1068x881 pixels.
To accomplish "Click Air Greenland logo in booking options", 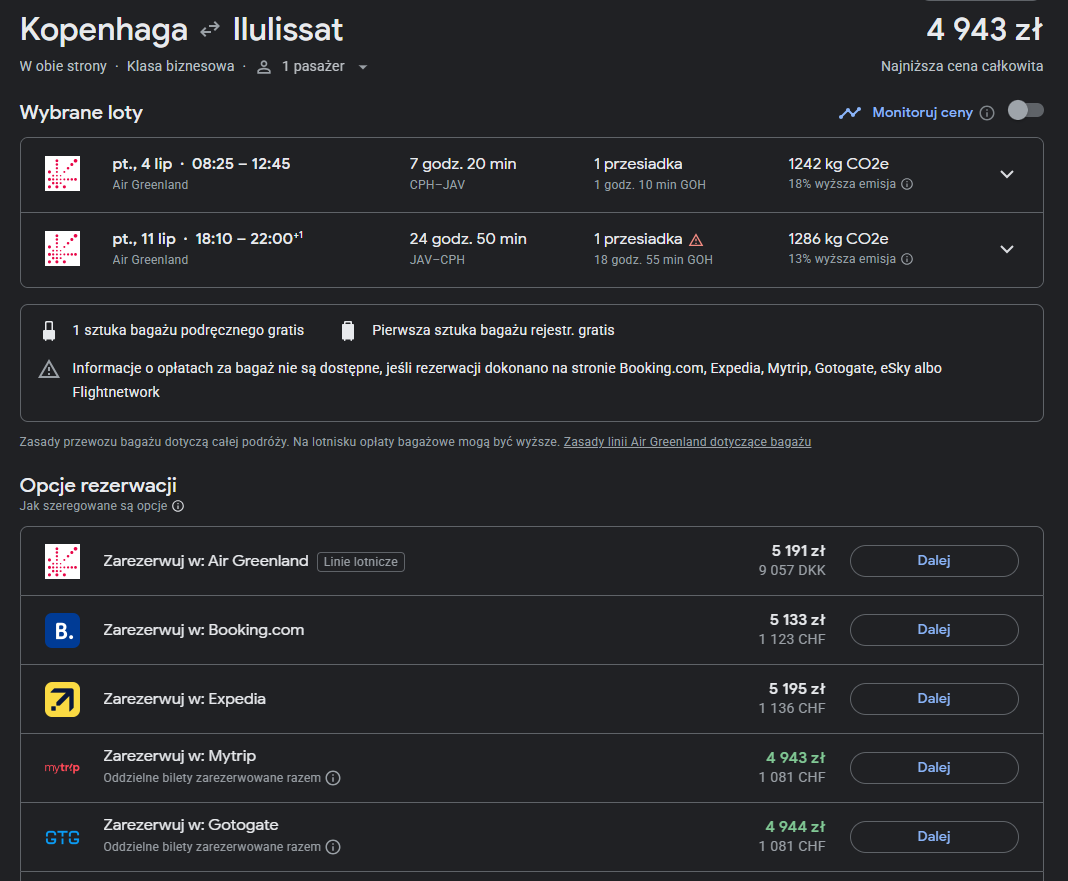I will pyautogui.click(x=62, y=561).
